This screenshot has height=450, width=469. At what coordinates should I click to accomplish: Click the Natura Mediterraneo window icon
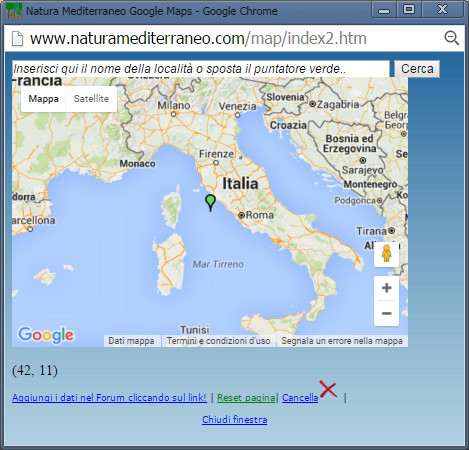point(14,11)
